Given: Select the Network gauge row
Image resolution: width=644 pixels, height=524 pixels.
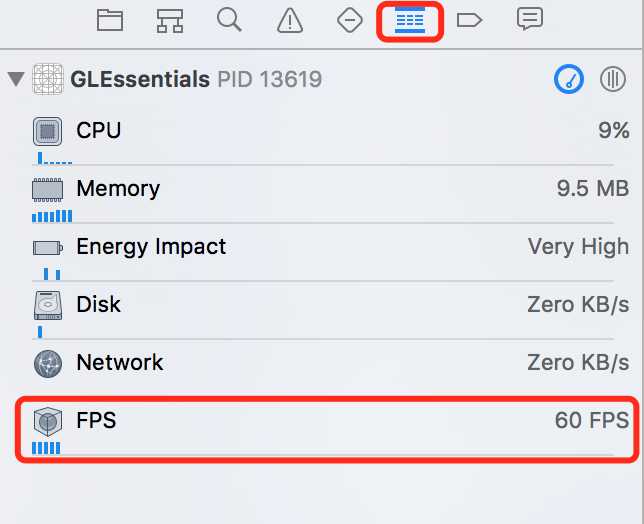Looking at the screenshot, I should click(x=322, y=363).
